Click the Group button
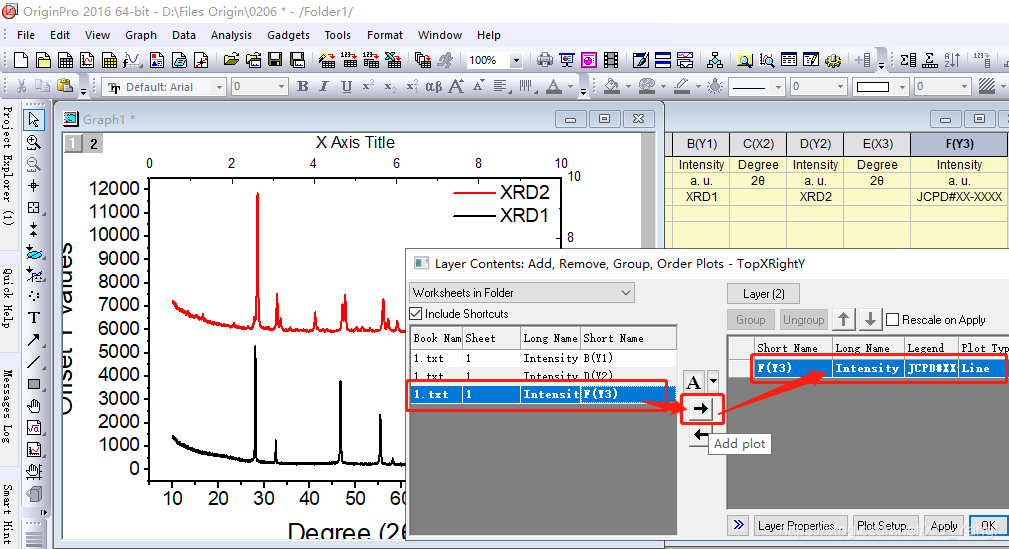Viewport: 1009px width, 549px height. [750, 320]
